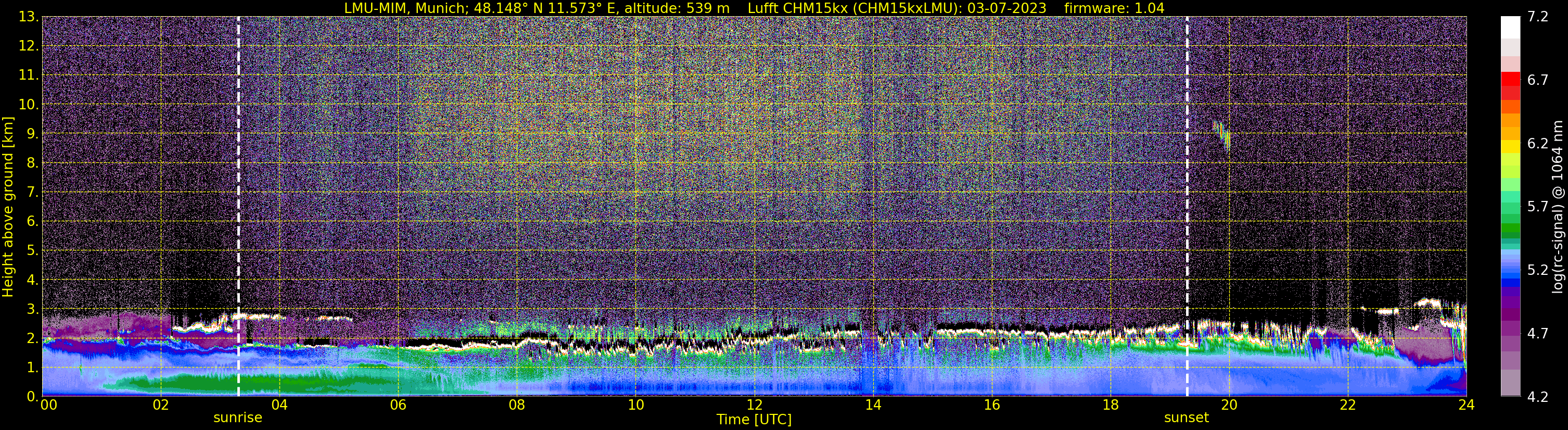Screen dimensions: 1568x430
Task: Select the white top swatch on the colorbar
Action: pyautogui.click(x=1511, y=28)
